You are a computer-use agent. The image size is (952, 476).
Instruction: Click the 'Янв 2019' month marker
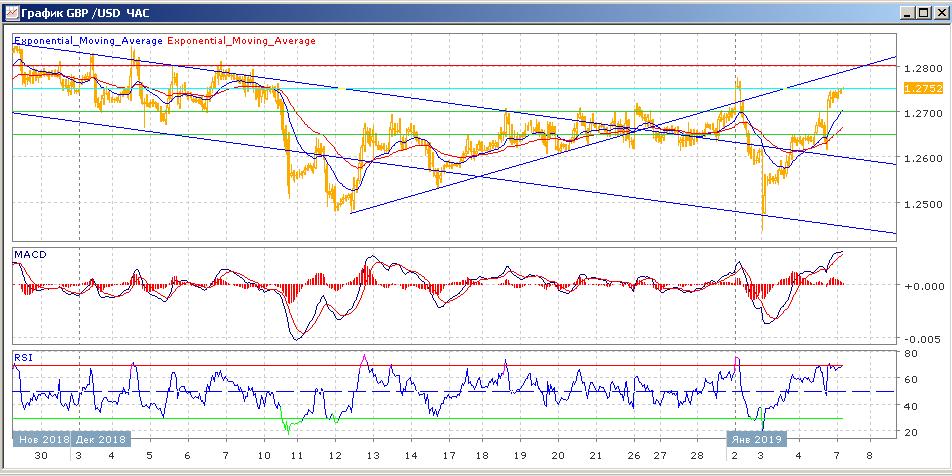point(756,439)
